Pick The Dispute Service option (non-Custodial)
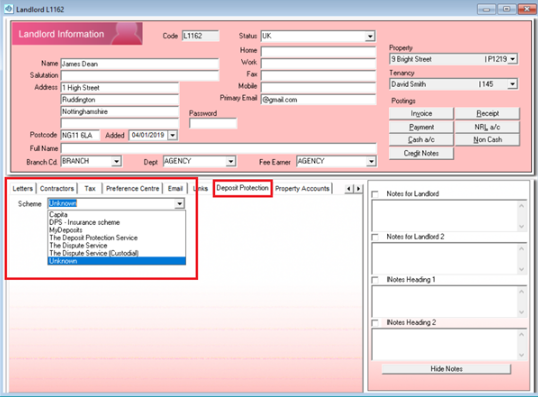 (117, 245)
